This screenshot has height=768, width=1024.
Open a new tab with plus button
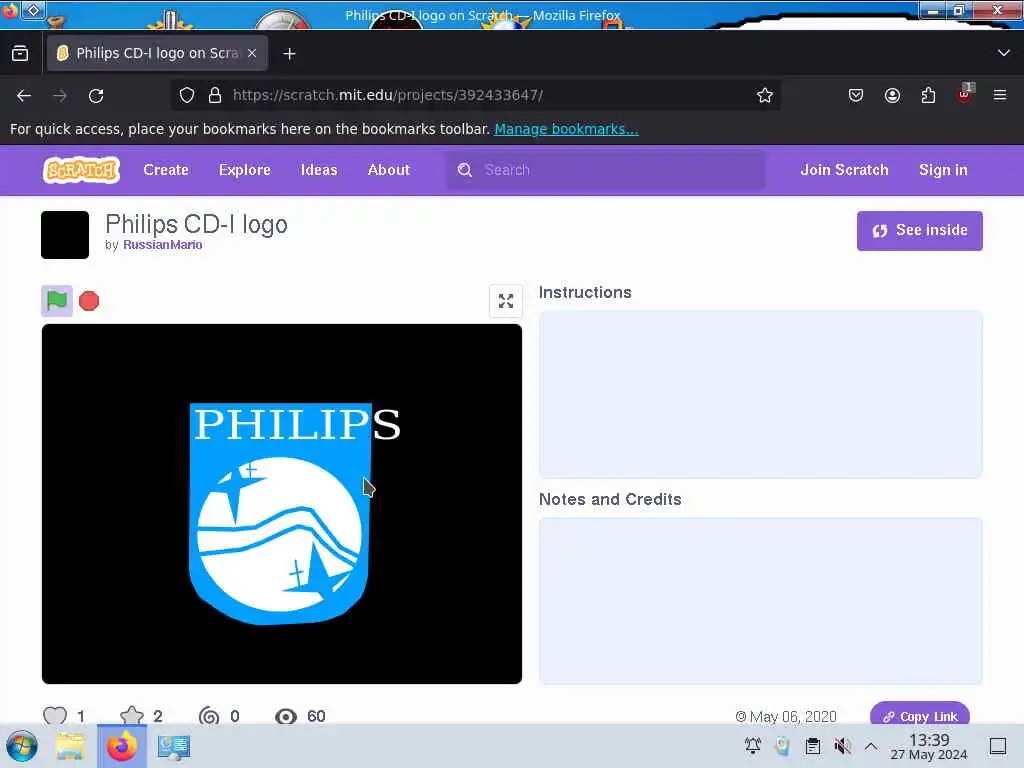pos(289,54)
